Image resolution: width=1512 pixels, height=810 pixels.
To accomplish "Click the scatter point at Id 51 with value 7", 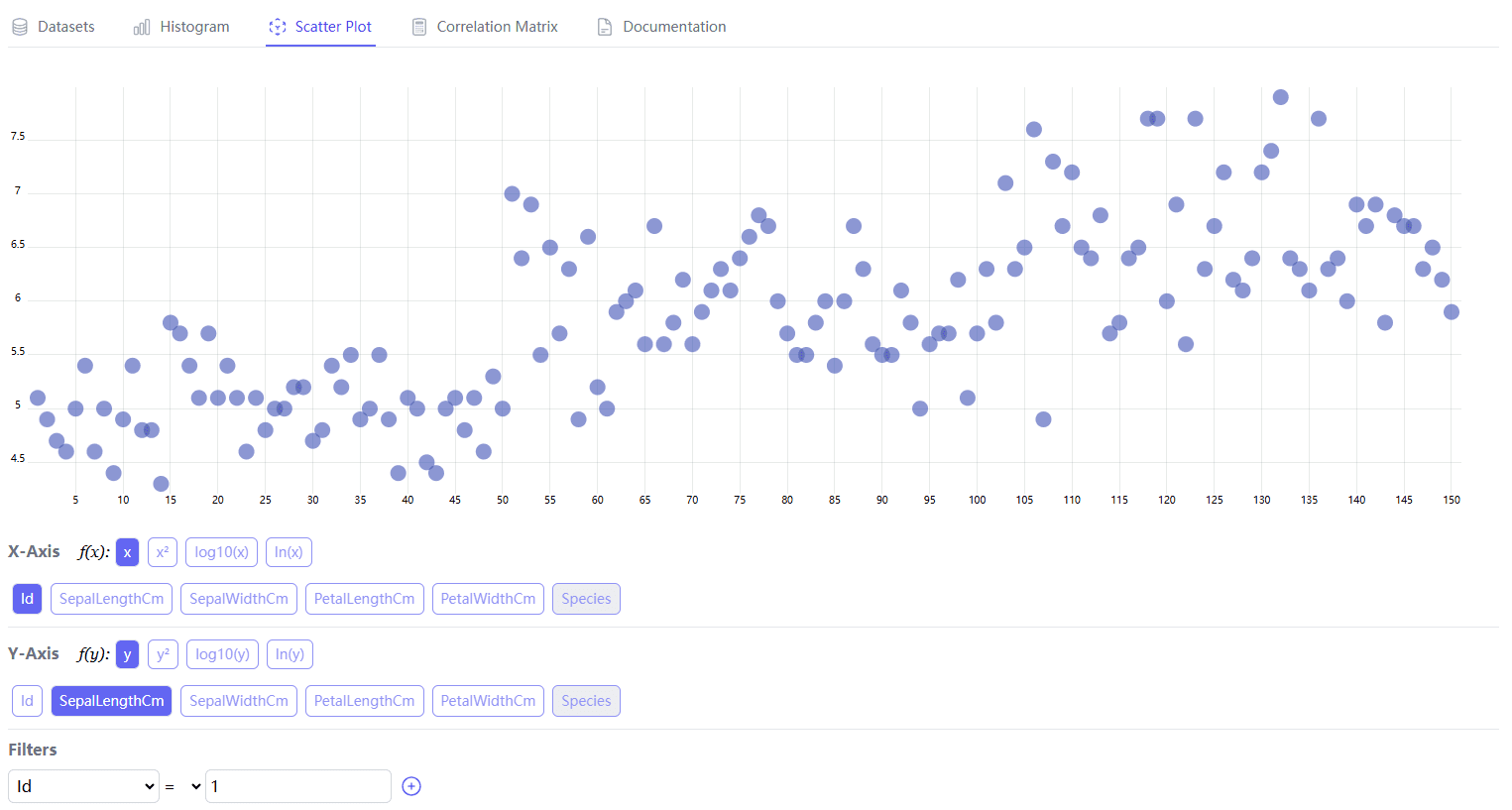I will (512, 193).
